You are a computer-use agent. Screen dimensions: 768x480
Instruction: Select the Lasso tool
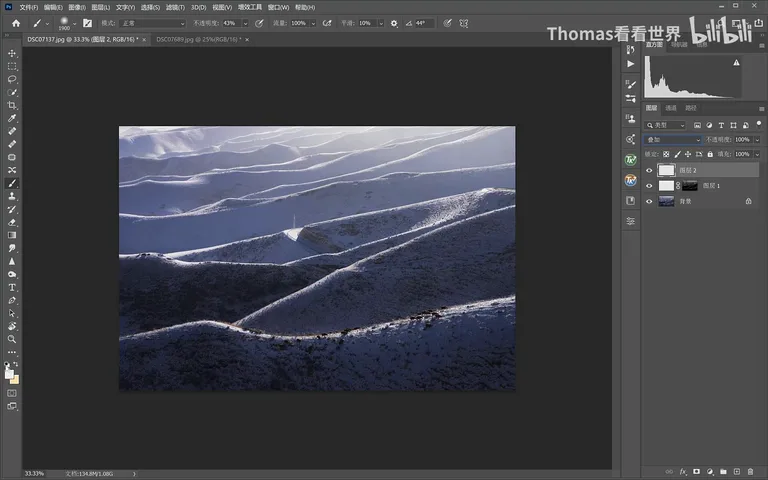pyautogui.click(x=12, y=79)
